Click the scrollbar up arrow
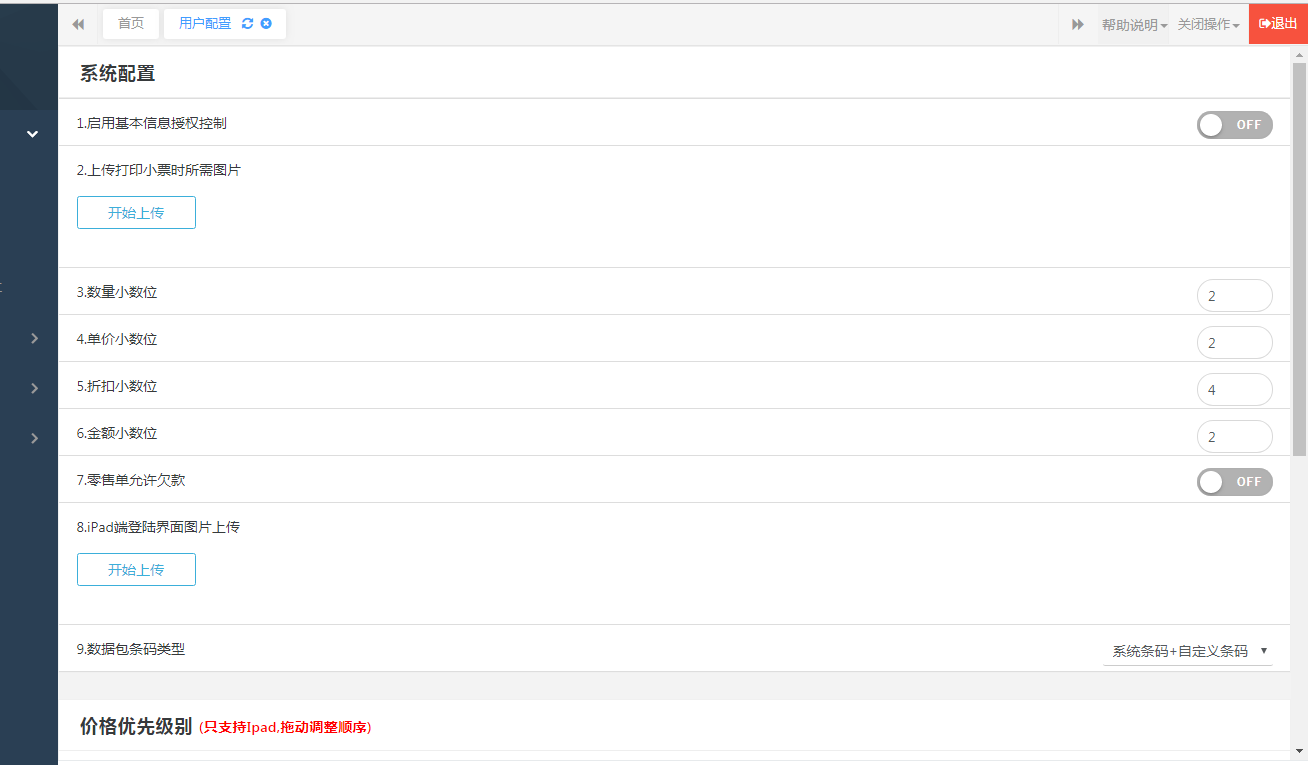 point(1299,54)
